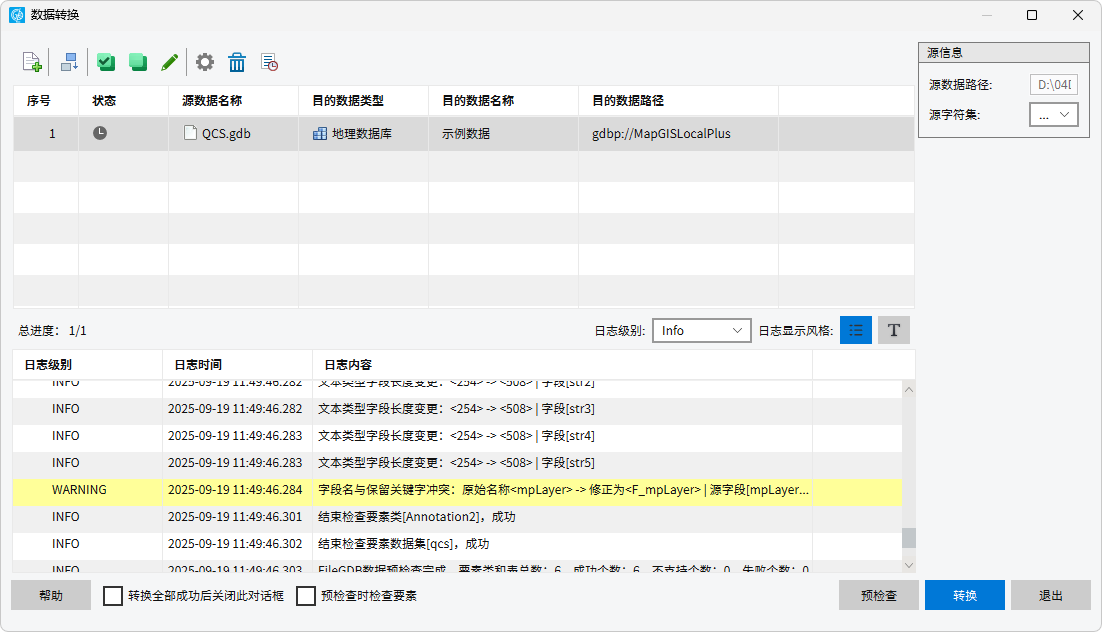This screenshot has height=632, width=1102.
Task: Click the green pencil edit icon
Action: (170, 62)
